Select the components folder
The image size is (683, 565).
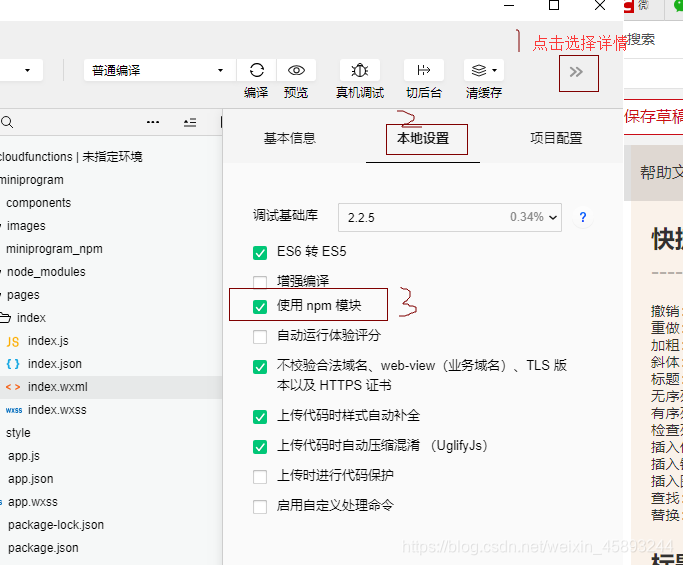38,203
